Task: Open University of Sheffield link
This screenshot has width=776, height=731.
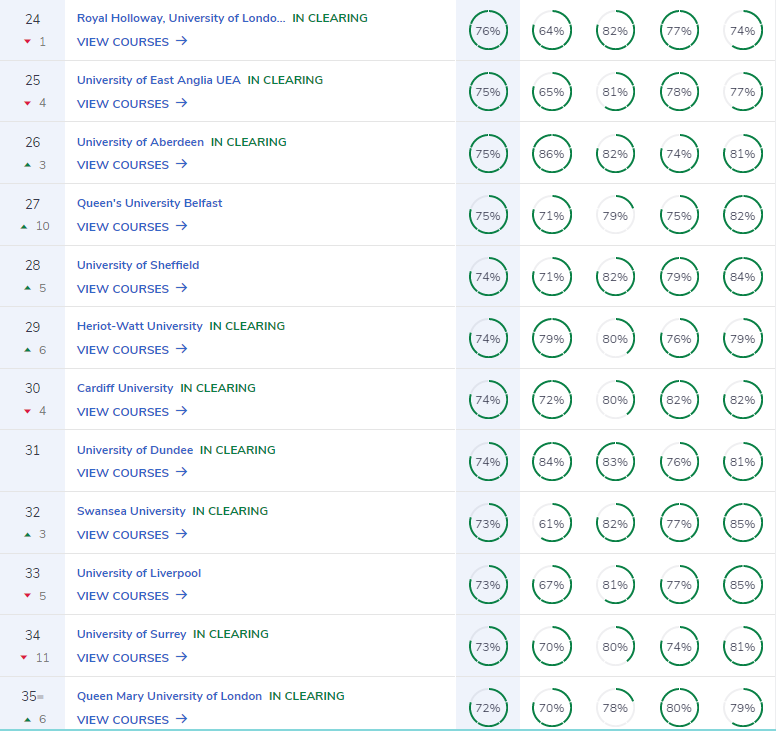Action: [x=138, y=265]
